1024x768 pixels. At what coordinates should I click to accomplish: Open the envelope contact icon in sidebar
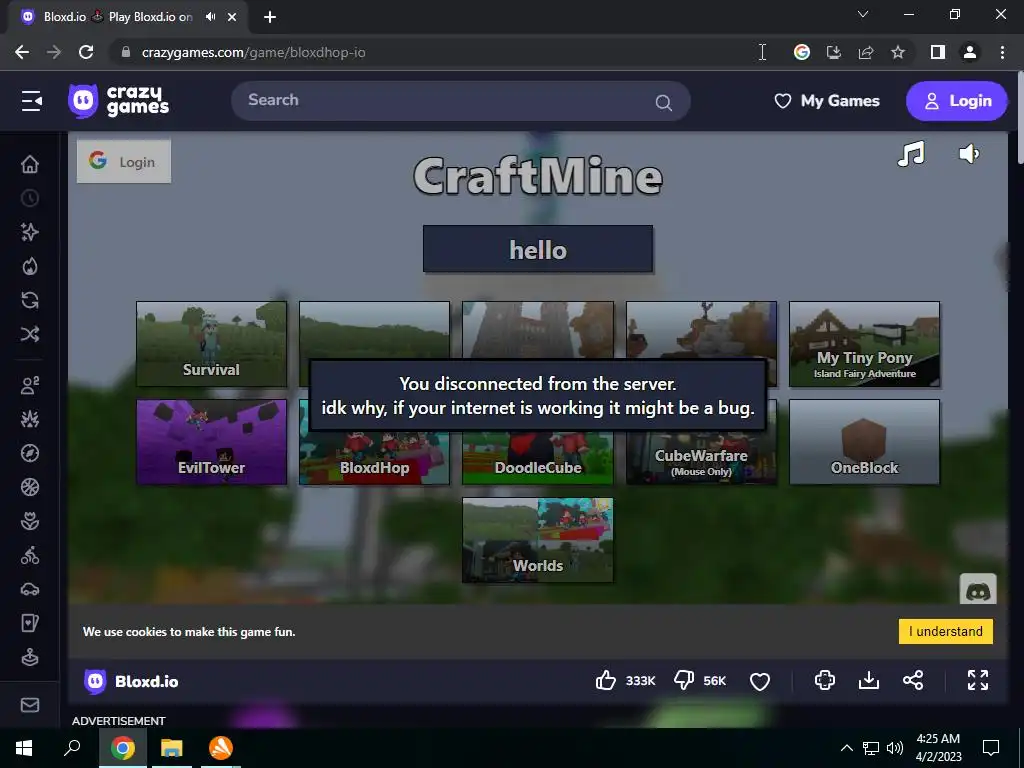point(30,705)
